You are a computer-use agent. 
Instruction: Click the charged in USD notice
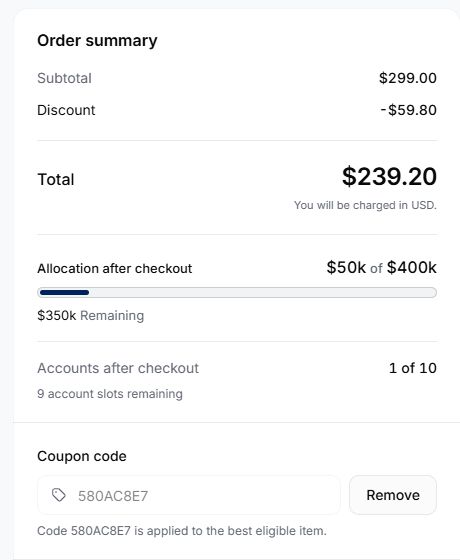pyautogui.click(x=365, y=205)
